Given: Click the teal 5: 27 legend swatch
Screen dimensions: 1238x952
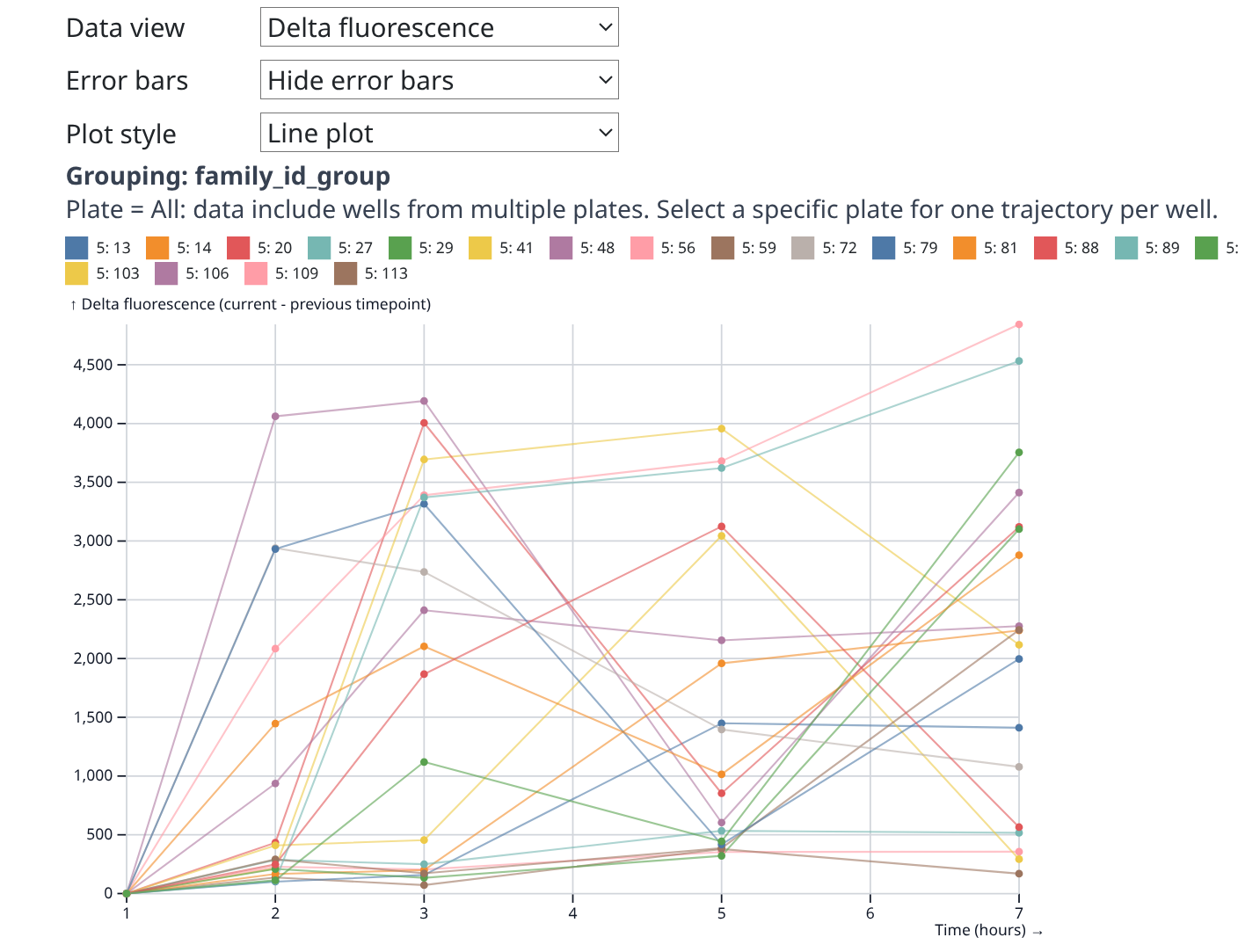Looking at the screenshot, I should coord(319,248).
